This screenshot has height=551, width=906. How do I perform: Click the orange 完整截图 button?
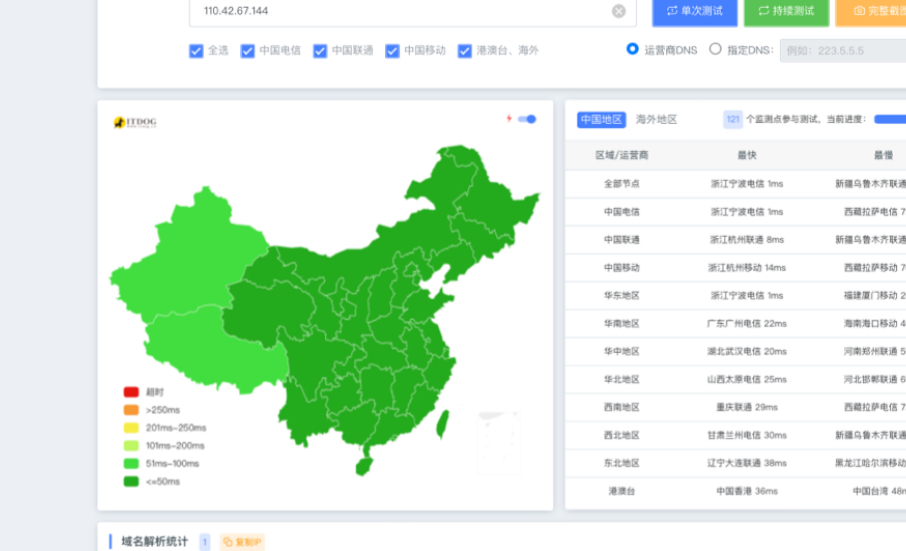(x=871, y=11)
